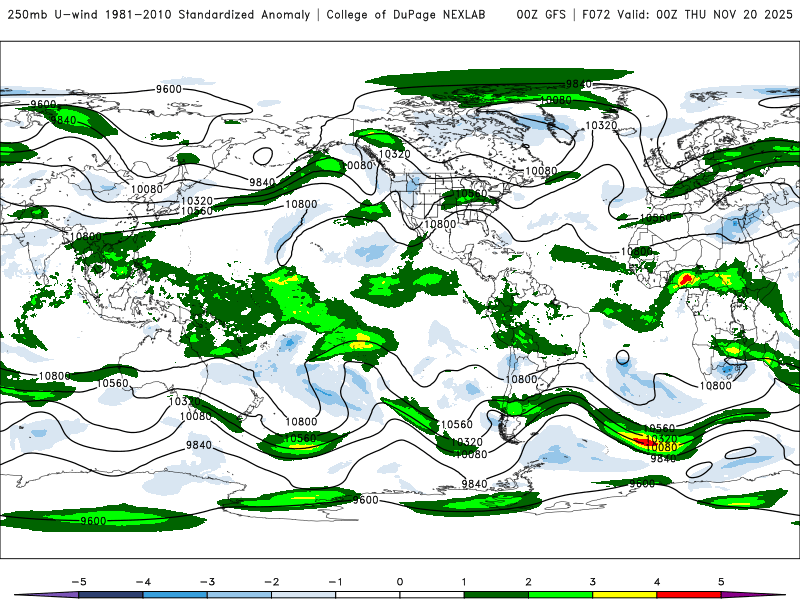Click the red hotspot over north-central Africa
Screen dimensions: 800x600
click(686, 279)
